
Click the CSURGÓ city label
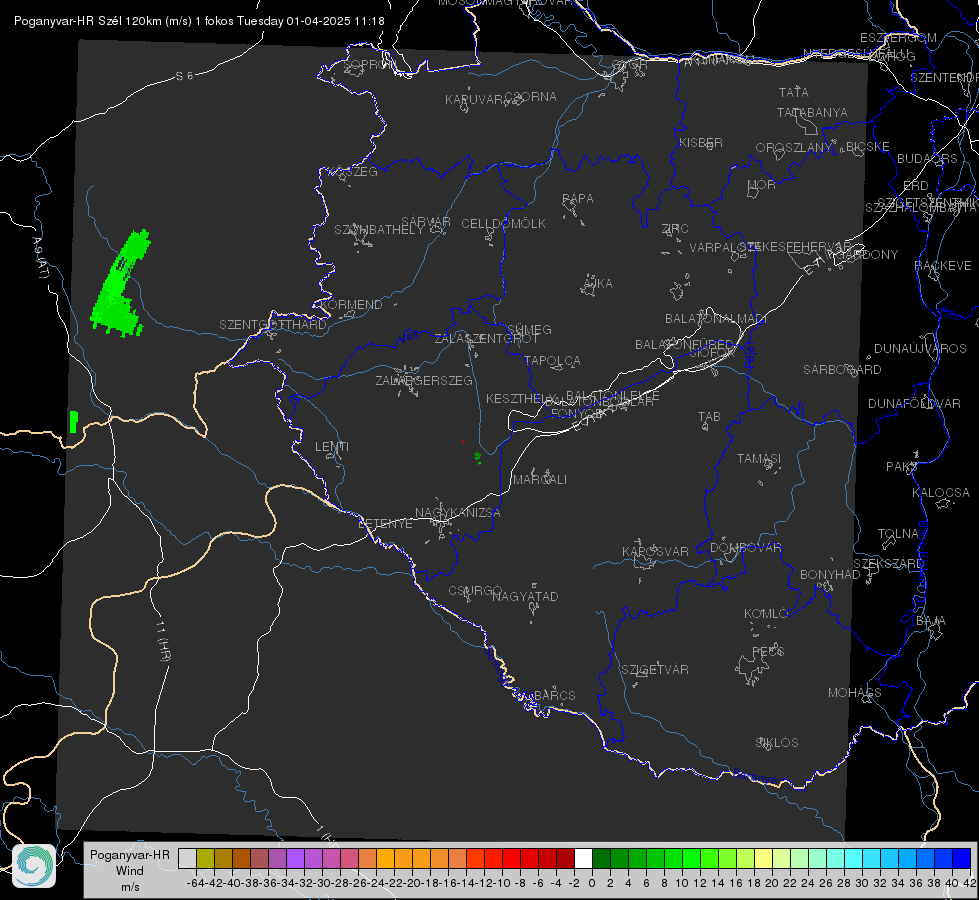pos(475,591)
